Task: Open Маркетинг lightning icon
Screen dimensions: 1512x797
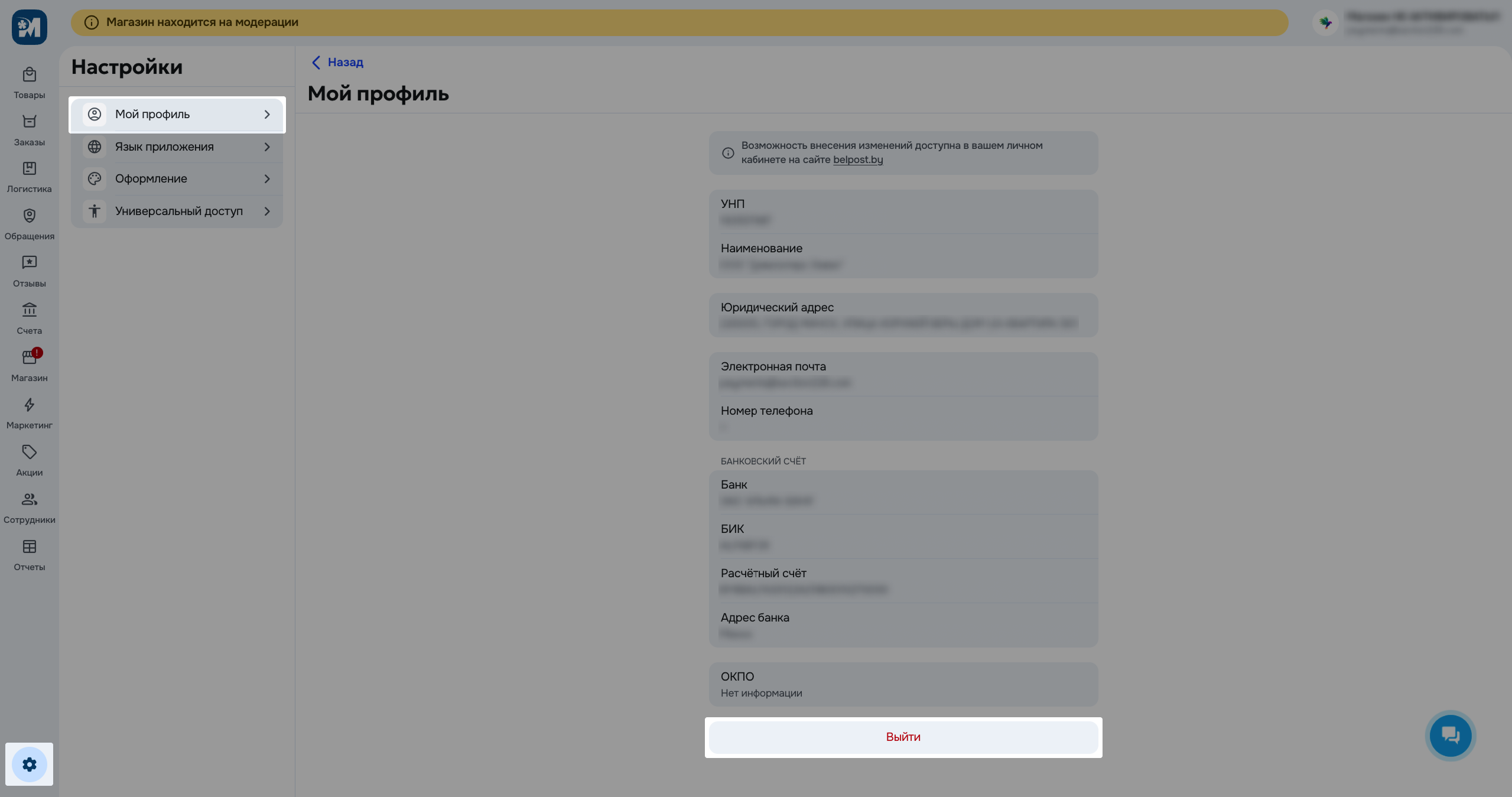Action: [29, 405]
